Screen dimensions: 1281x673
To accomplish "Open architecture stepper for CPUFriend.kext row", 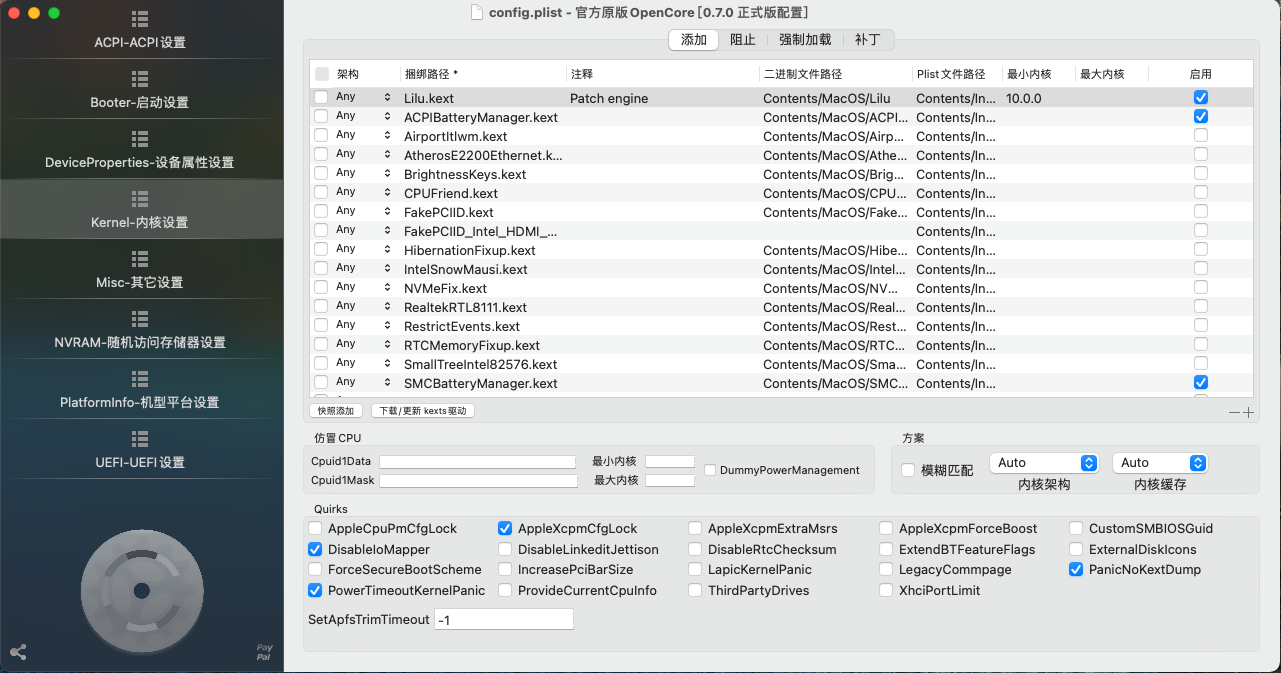I will point(387,193).
